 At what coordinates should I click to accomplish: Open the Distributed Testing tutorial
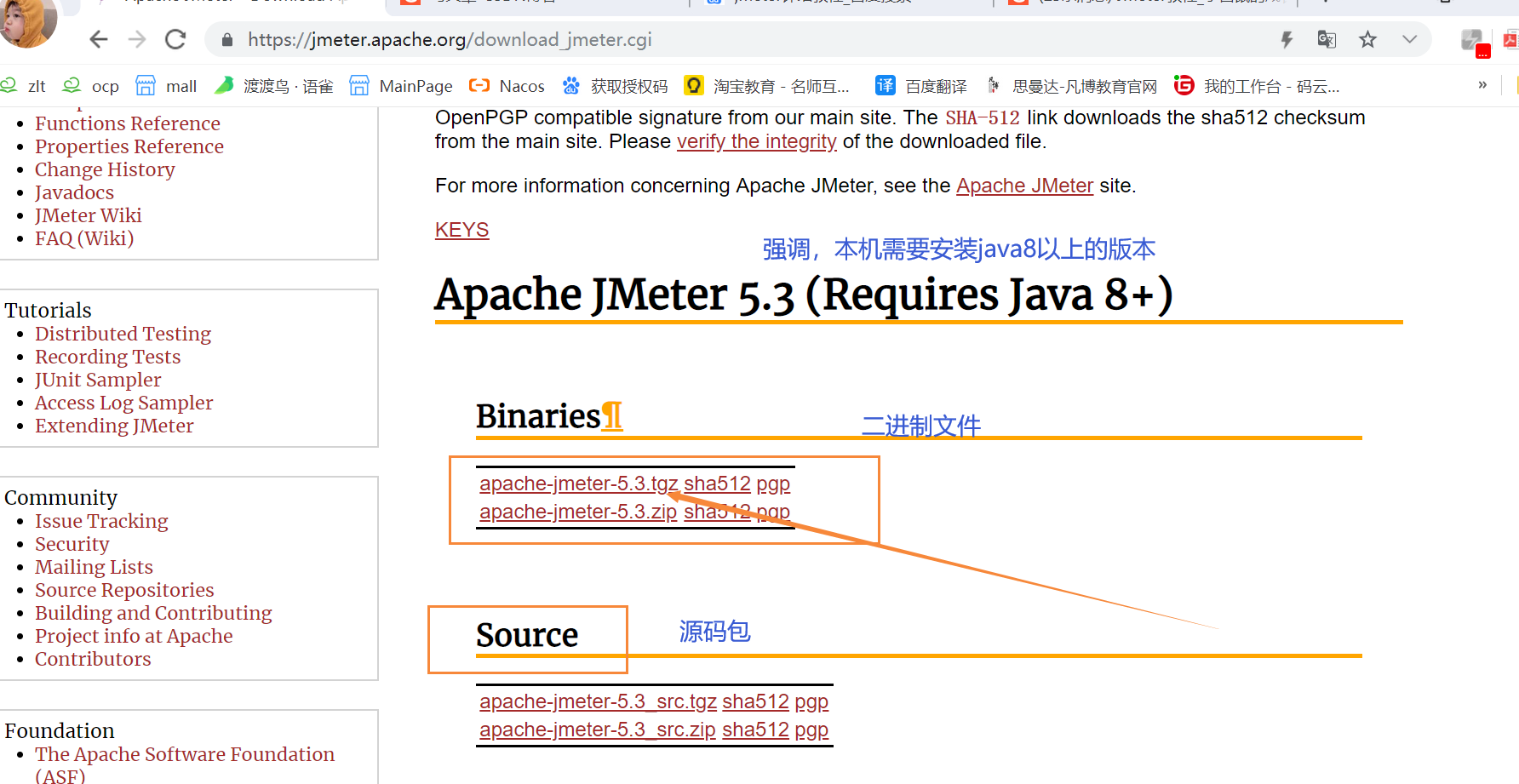[x=123, y=333]
